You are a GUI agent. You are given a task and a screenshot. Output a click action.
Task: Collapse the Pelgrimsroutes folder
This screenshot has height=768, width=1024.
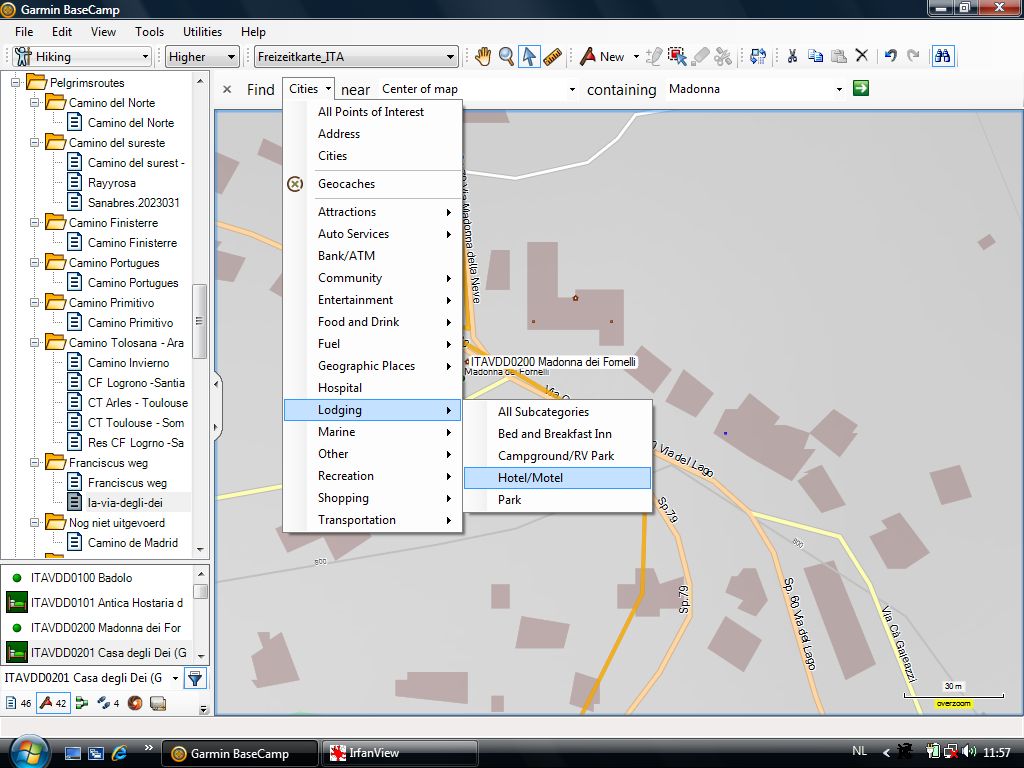(16, 83)
